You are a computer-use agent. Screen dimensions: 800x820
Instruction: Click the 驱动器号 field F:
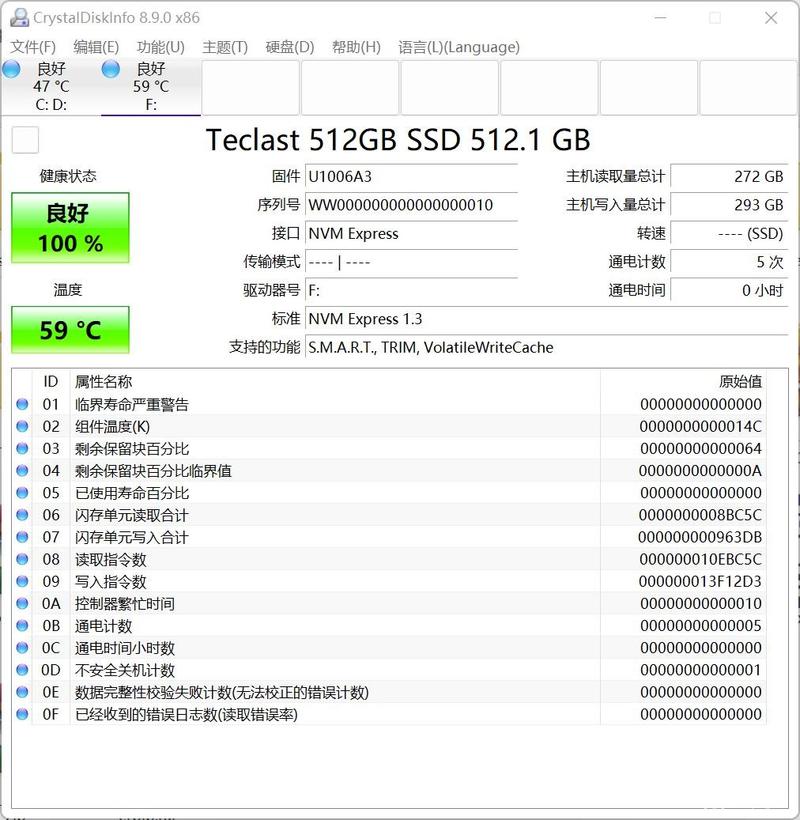[x=412, y=290]
